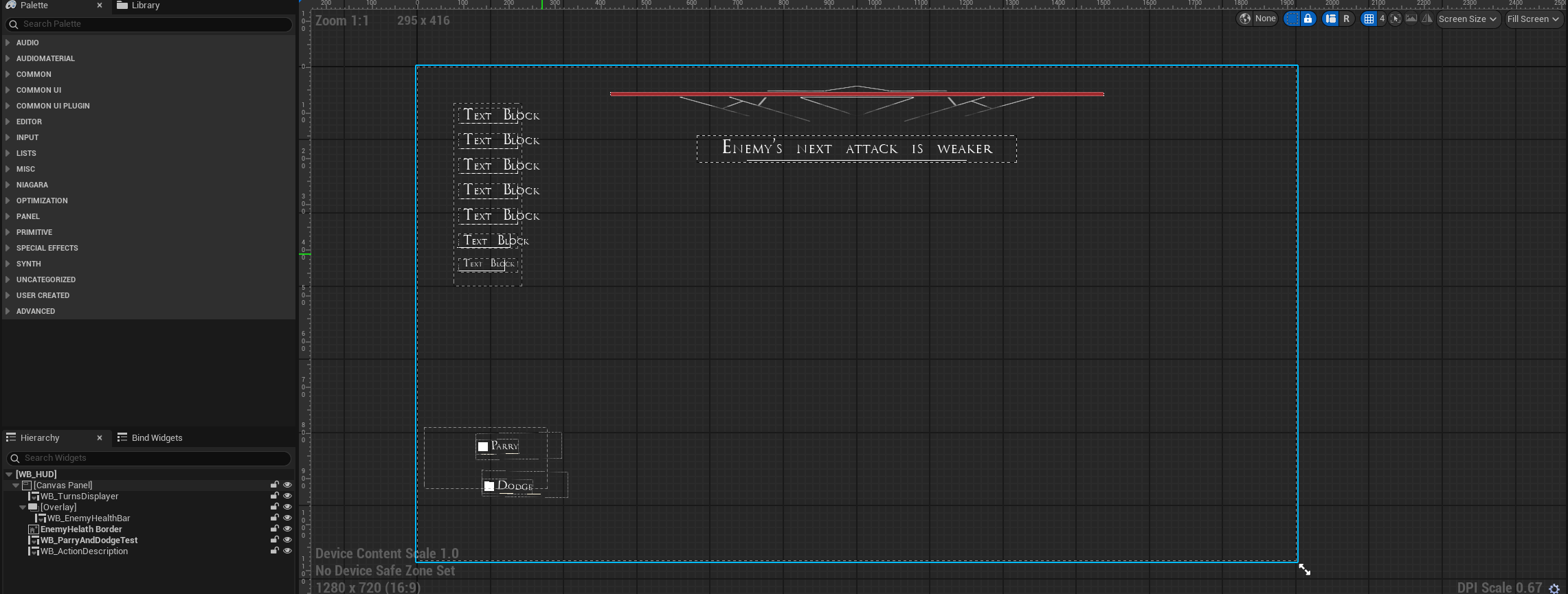The image size is (1568, 594).
Task: Toggle the dashed widget outlines button
Action: pyautogui.click(x=1292, y=19)
